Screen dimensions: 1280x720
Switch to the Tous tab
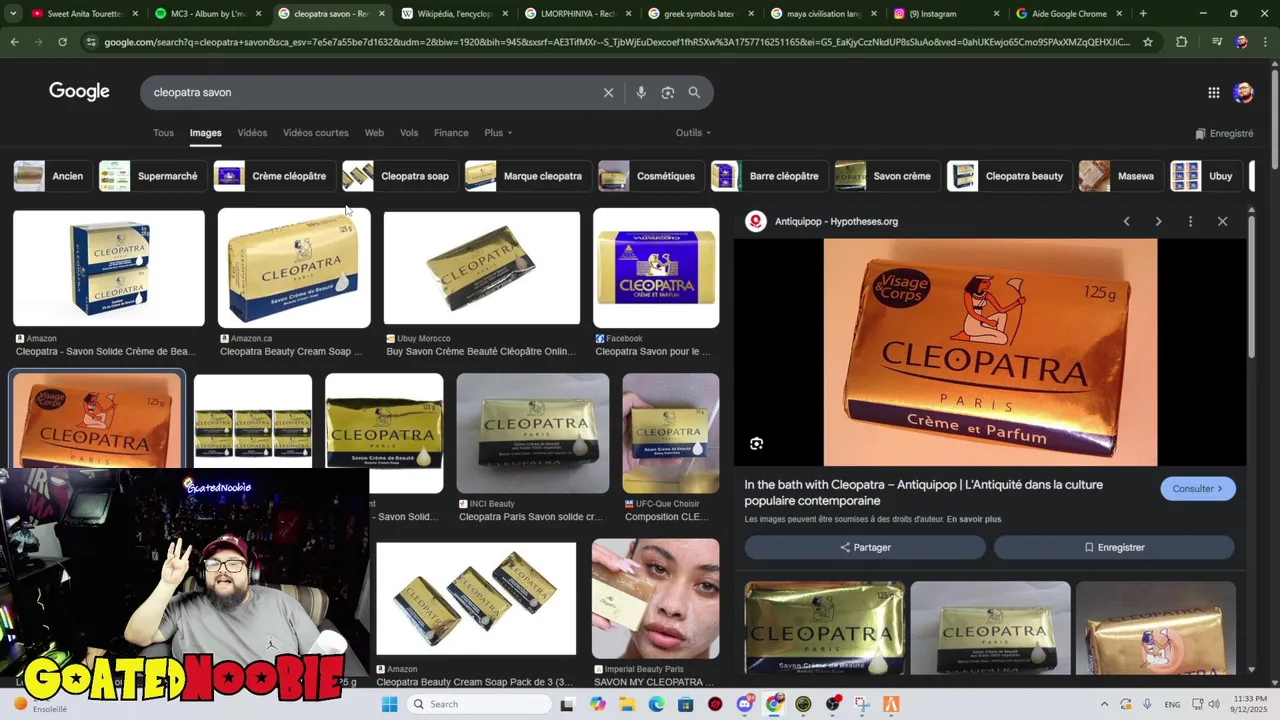[x=163, y=133]
